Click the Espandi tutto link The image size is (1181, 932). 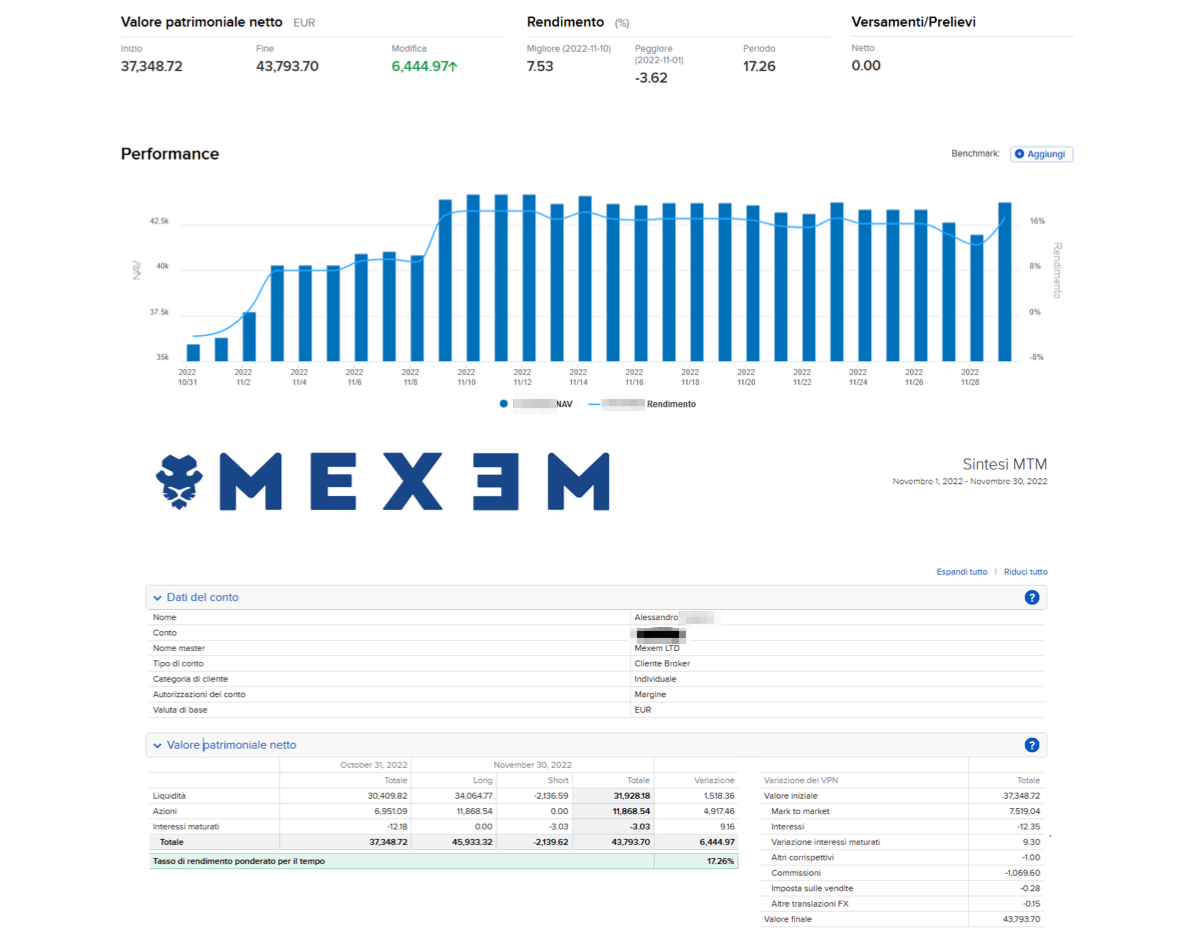pyautogui.click(x=961, y=572)
